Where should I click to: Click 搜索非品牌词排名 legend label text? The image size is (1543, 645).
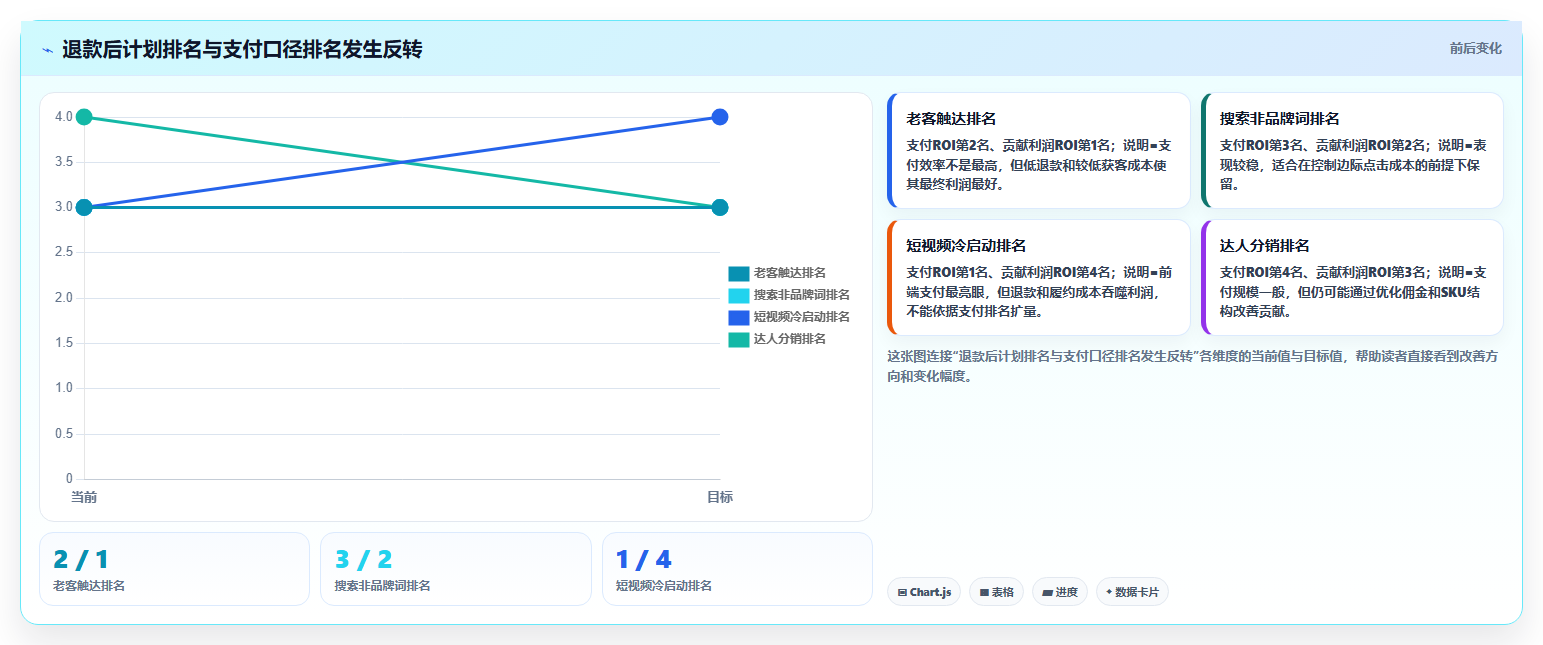coord(801,295)
